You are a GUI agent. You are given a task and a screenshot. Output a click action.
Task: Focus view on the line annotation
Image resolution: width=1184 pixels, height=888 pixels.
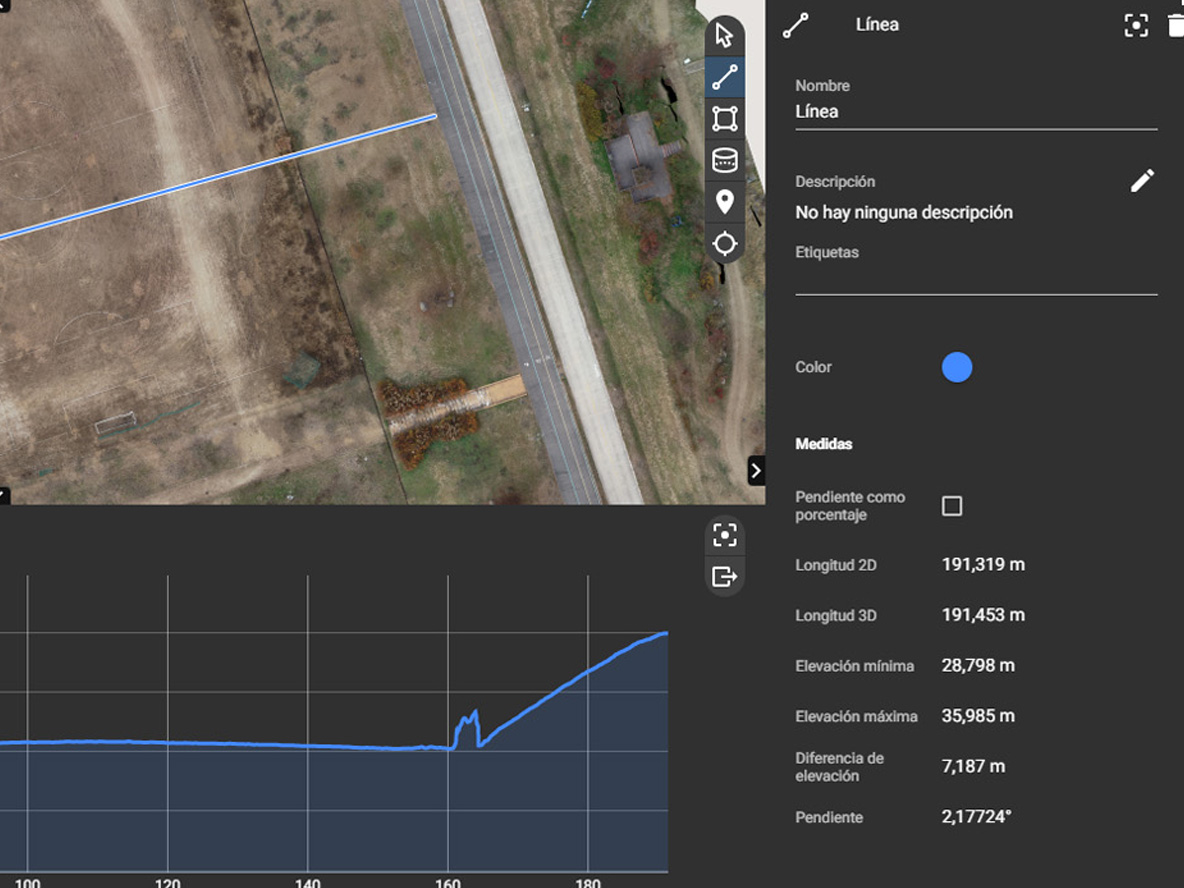coord(1136,26)
